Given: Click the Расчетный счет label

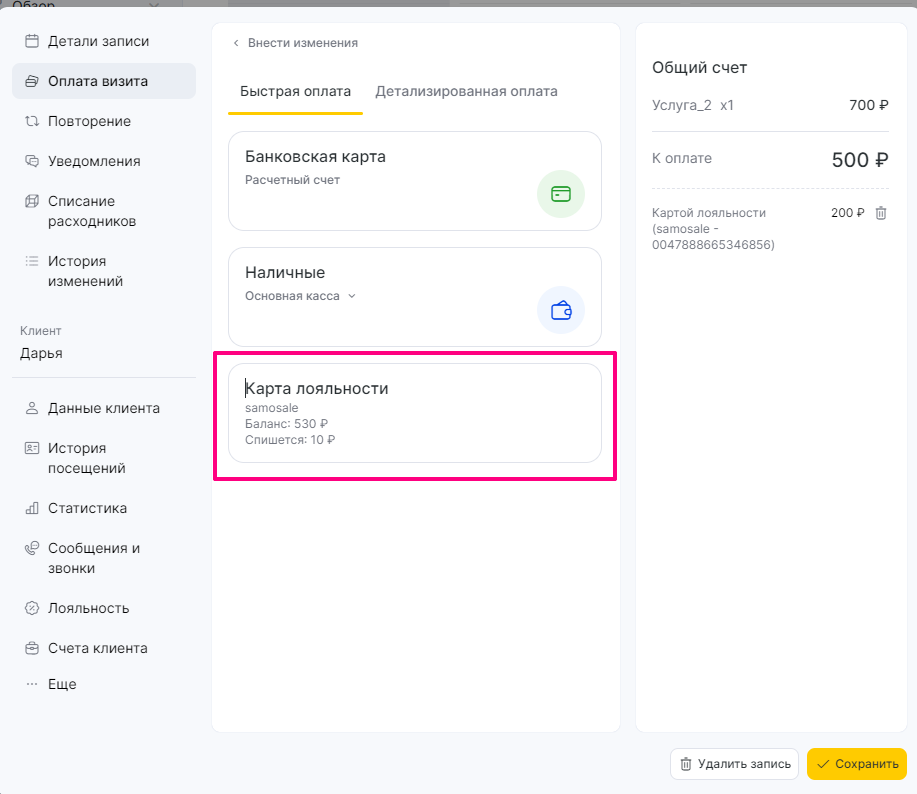Looking at the screenshot, I should [292, 180].
